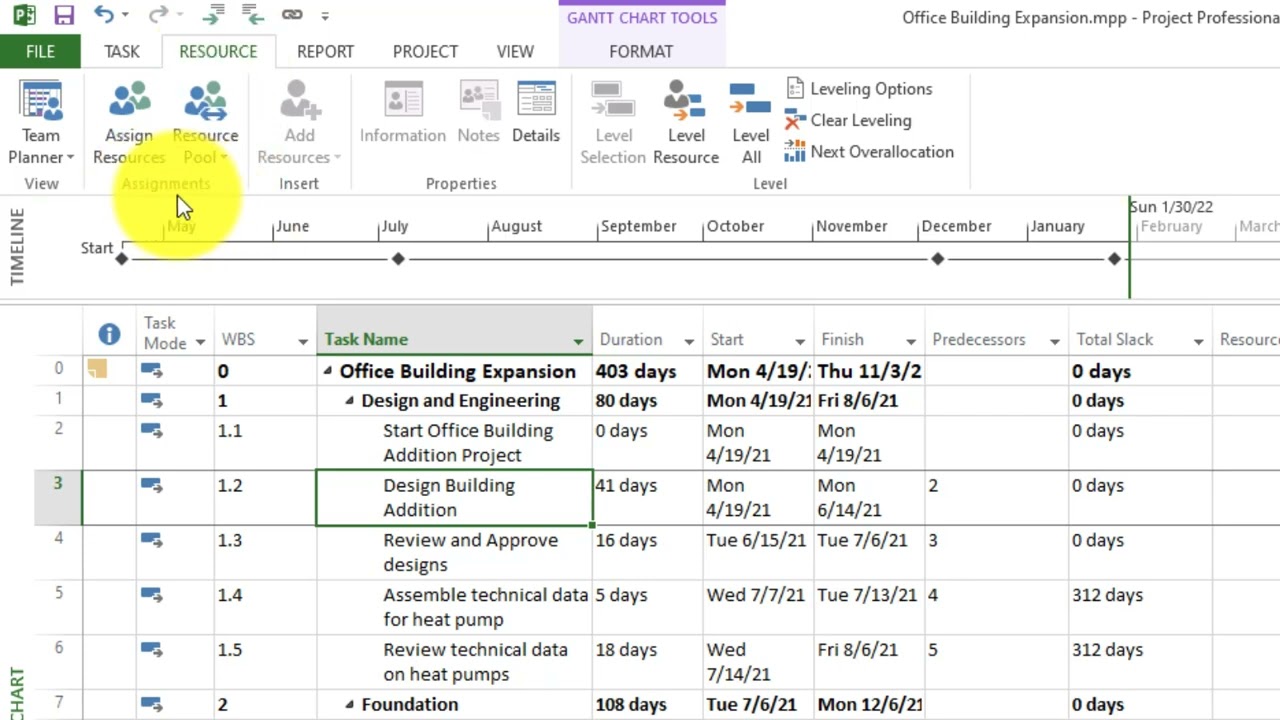Click the indicators info column header icon
The width and height of the screenshot is (1280, 720).
(109, 335)
